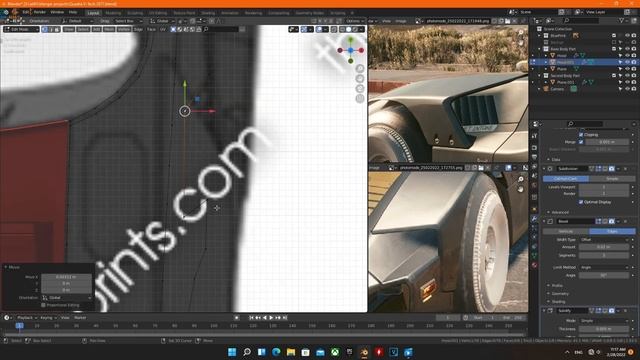Image resolution: width=640 pixels, height=360 pixels.
Task: Open Windows taskbar Search
Action: click(x=247, y=352)
